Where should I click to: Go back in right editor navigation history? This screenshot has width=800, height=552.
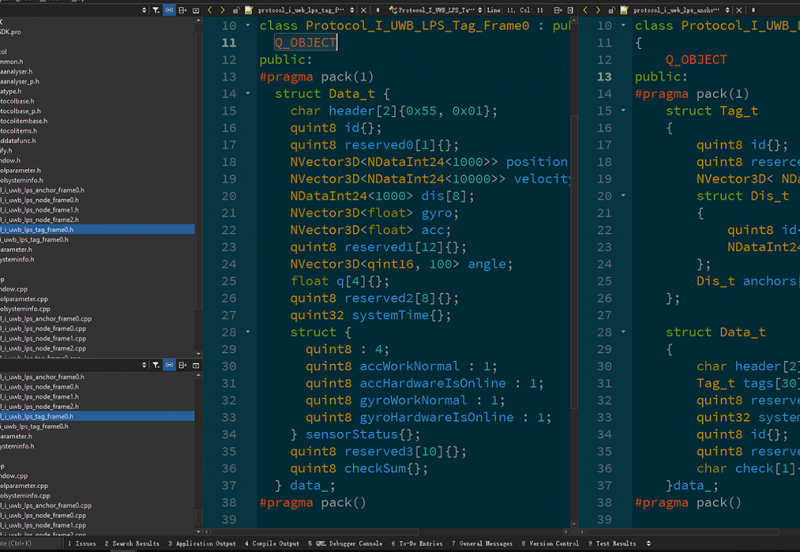(585, 10)
